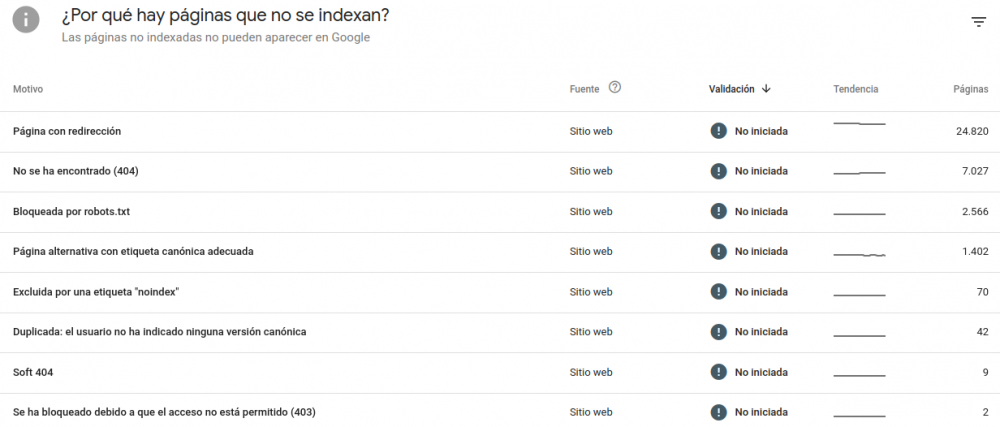Click the sort arrow beside Validación
Viewport: 1000px width, 427px height.
[766, 89]
